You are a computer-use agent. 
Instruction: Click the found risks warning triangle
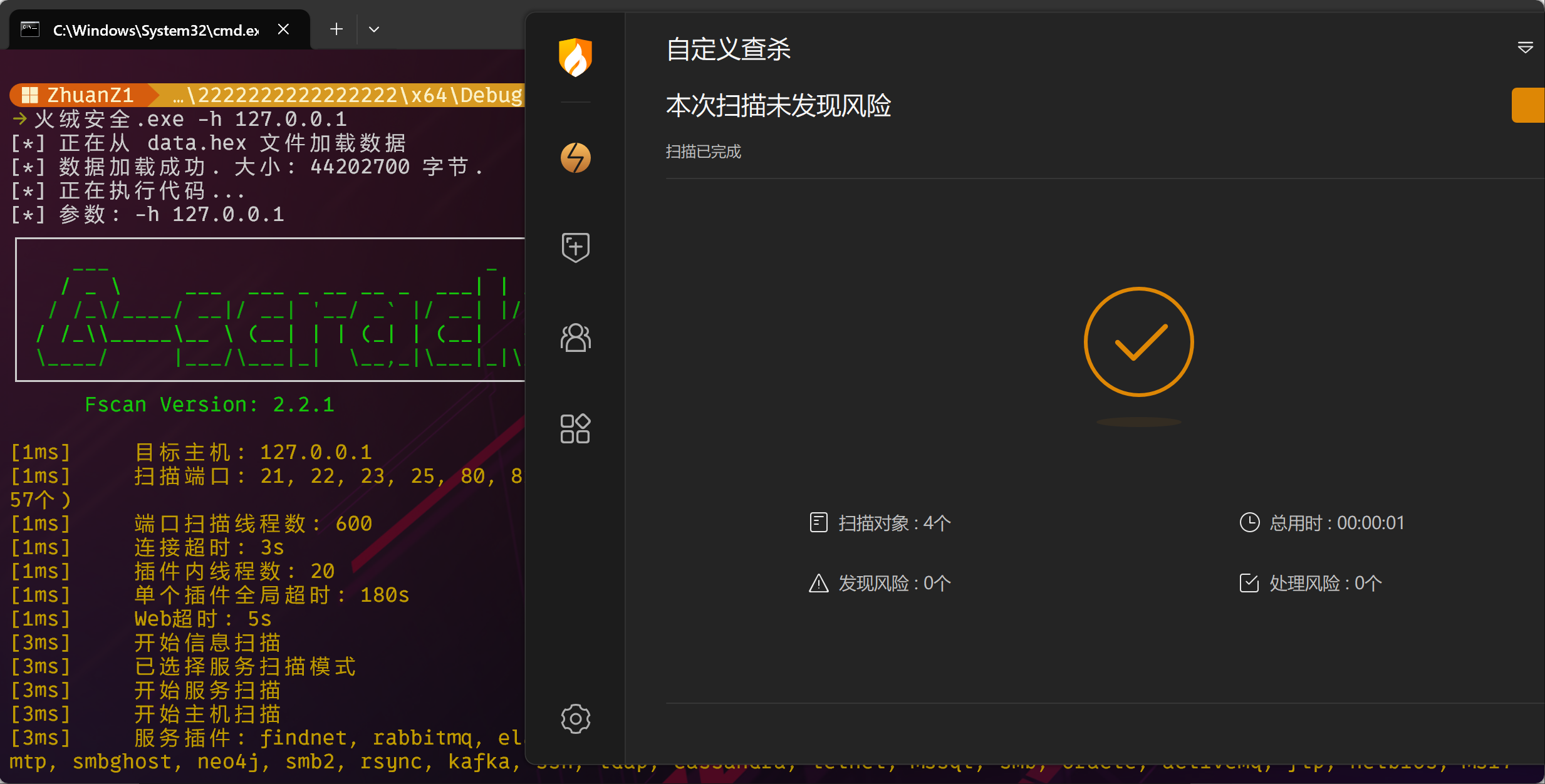click(818, 583)
